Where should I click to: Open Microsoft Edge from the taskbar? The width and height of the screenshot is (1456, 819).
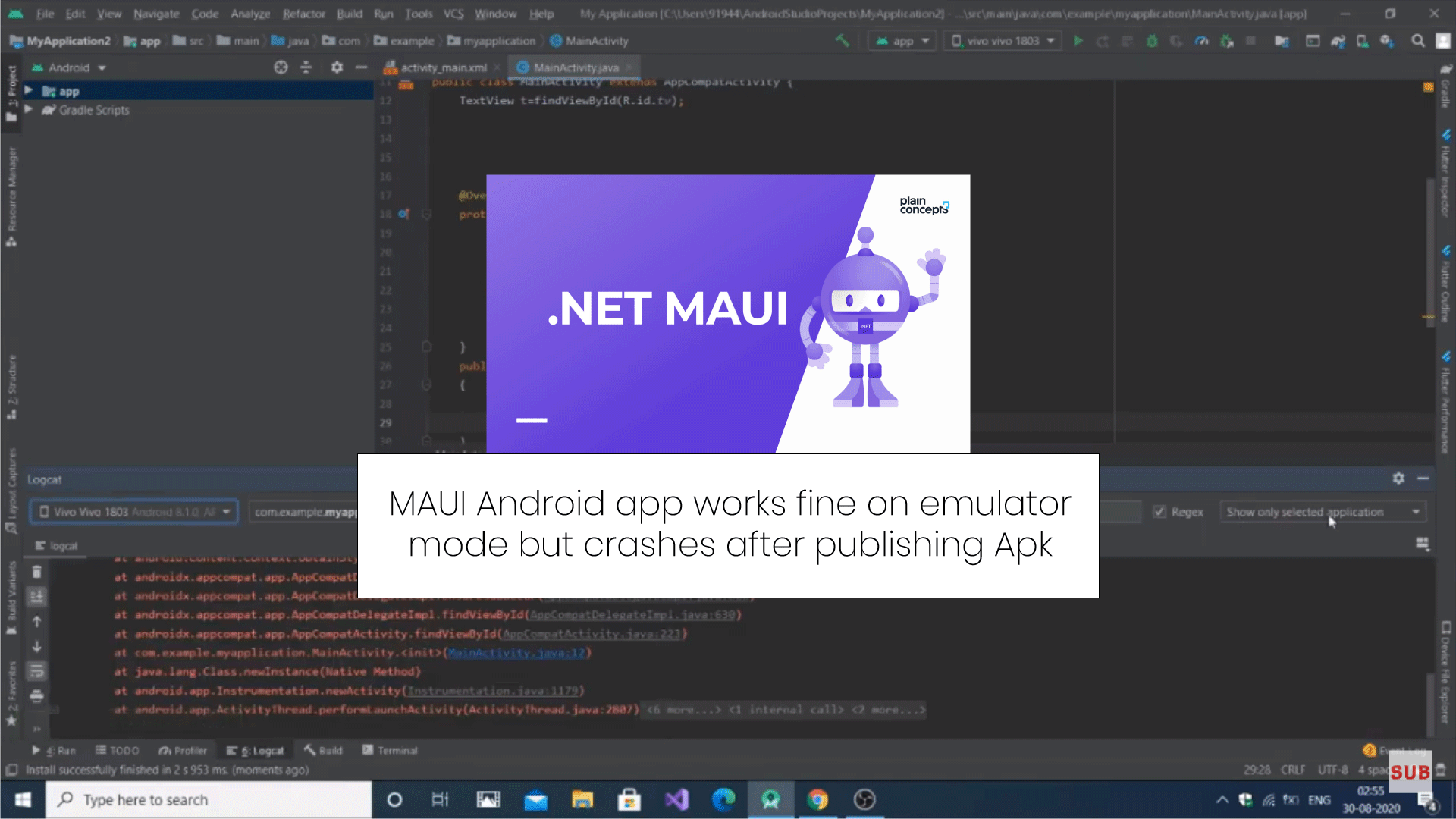click(723, 800)
